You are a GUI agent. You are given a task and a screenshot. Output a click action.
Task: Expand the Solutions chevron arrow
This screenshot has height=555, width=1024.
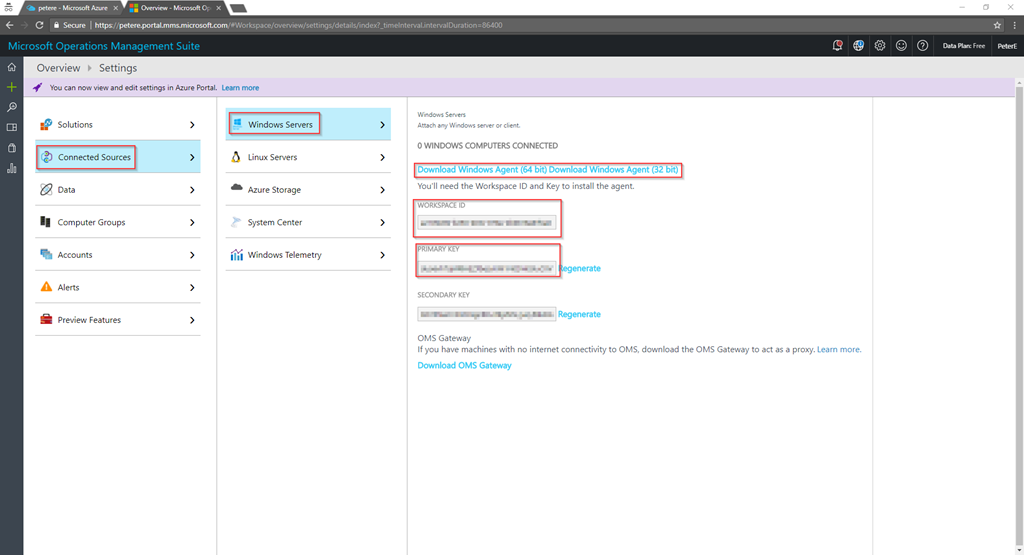pyautogui.click(x=192, y=125)
